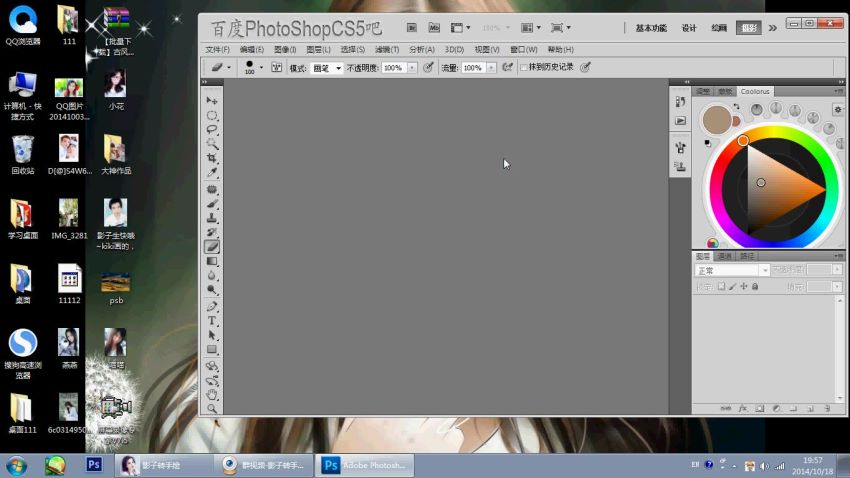Select the Gradient tool
Image resolution: width=850 pixels, height=478 pixels.
pos(212,261)
